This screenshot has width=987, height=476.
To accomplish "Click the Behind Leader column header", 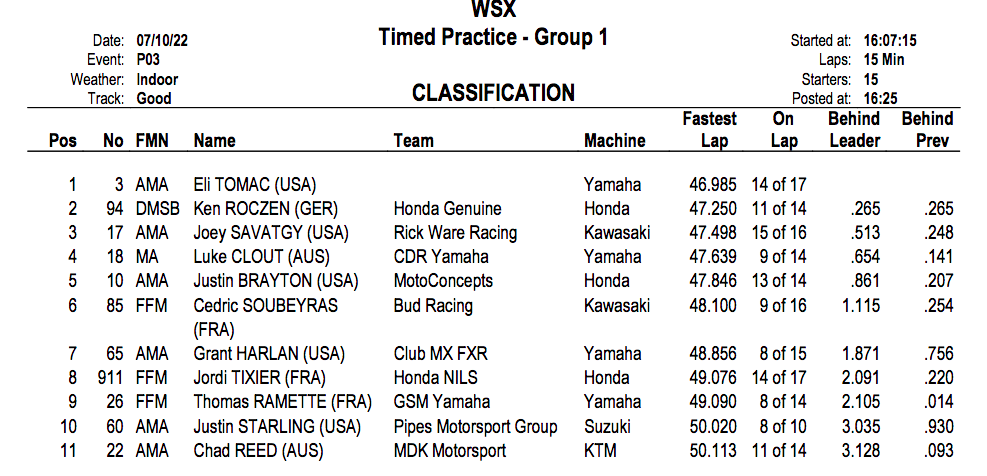I will coord(854,130).
